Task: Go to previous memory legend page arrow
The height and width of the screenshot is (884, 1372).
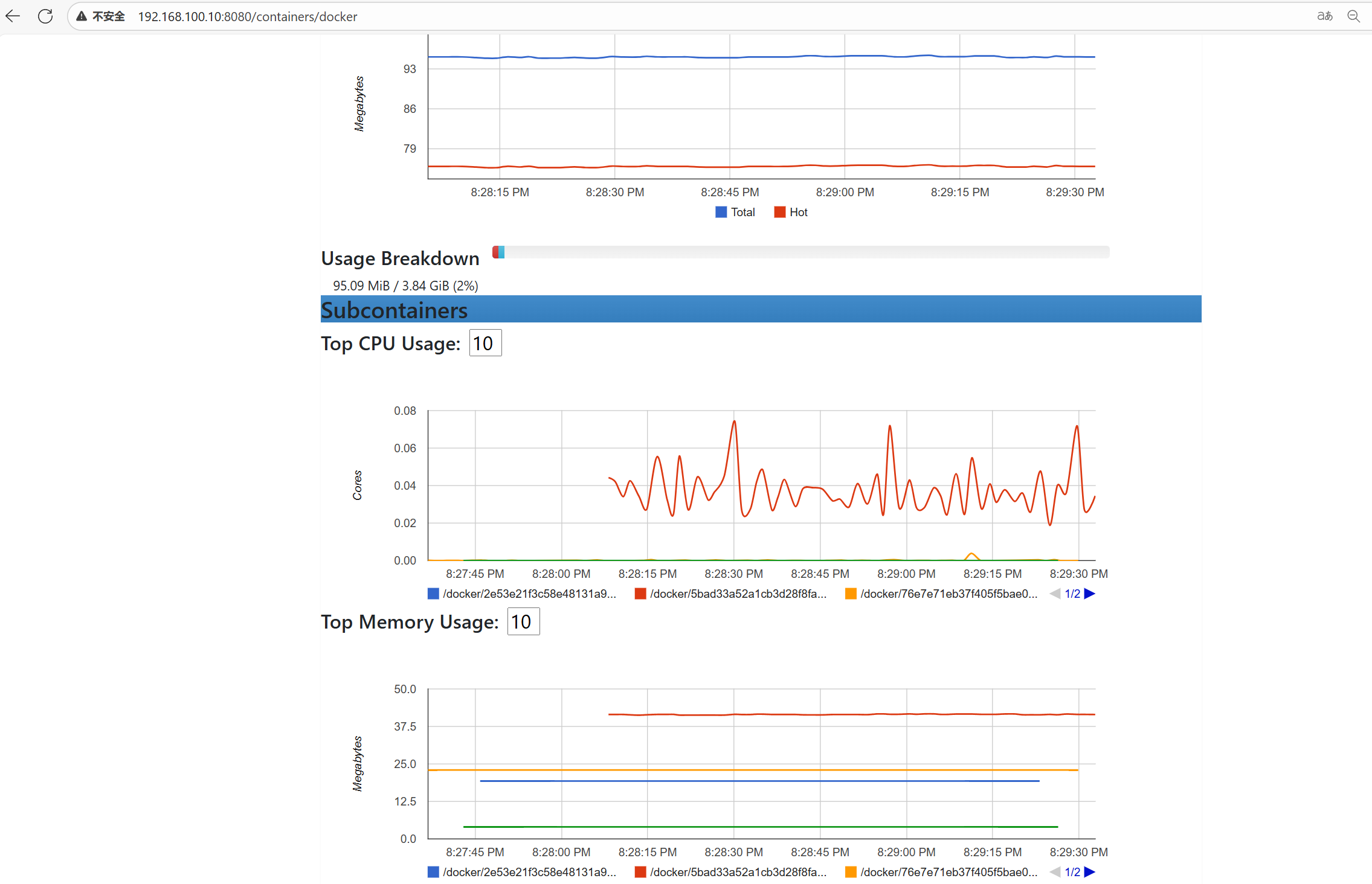Action: [x=1055, y=872]
